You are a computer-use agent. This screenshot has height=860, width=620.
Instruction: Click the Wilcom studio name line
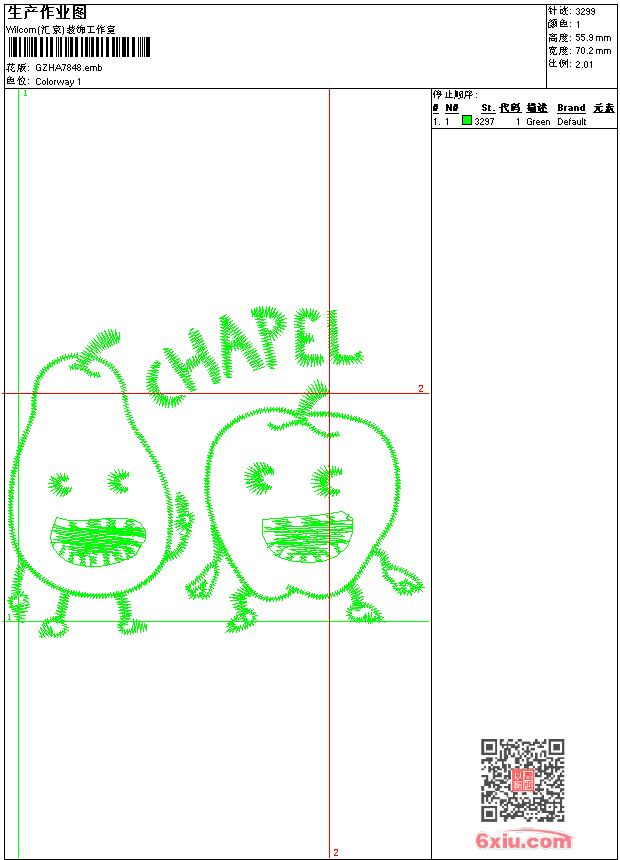coord(61,30)
